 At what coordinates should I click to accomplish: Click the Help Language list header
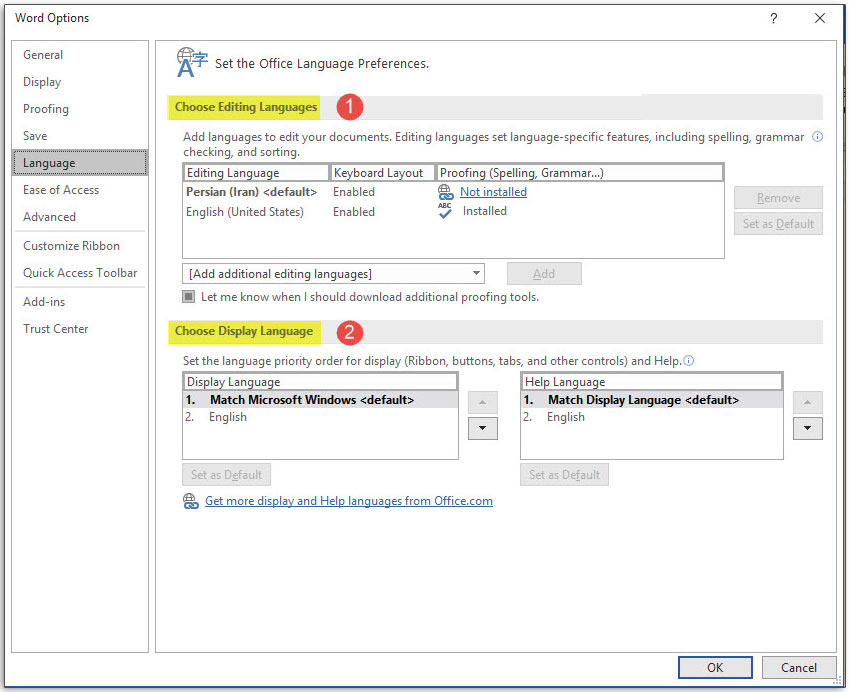pyautogui.click(x=652, y=381)
